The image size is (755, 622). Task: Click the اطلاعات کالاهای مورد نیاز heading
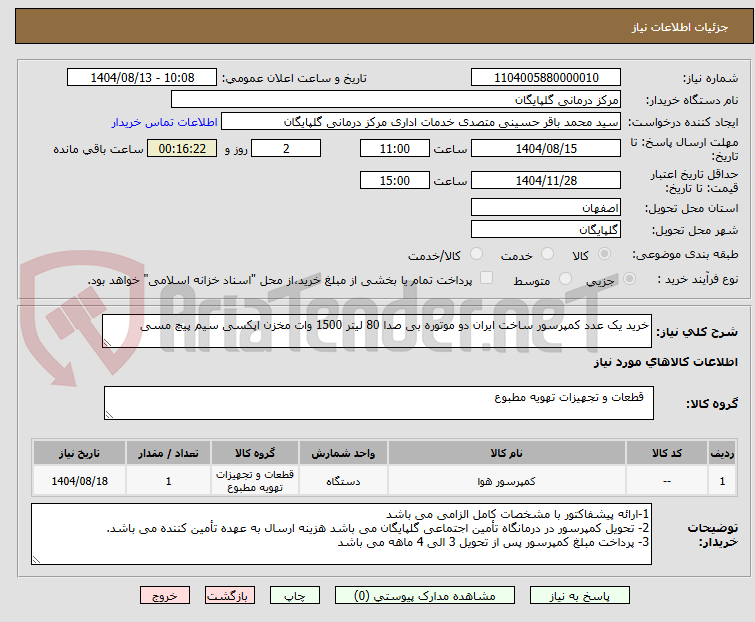click(665, 362)
